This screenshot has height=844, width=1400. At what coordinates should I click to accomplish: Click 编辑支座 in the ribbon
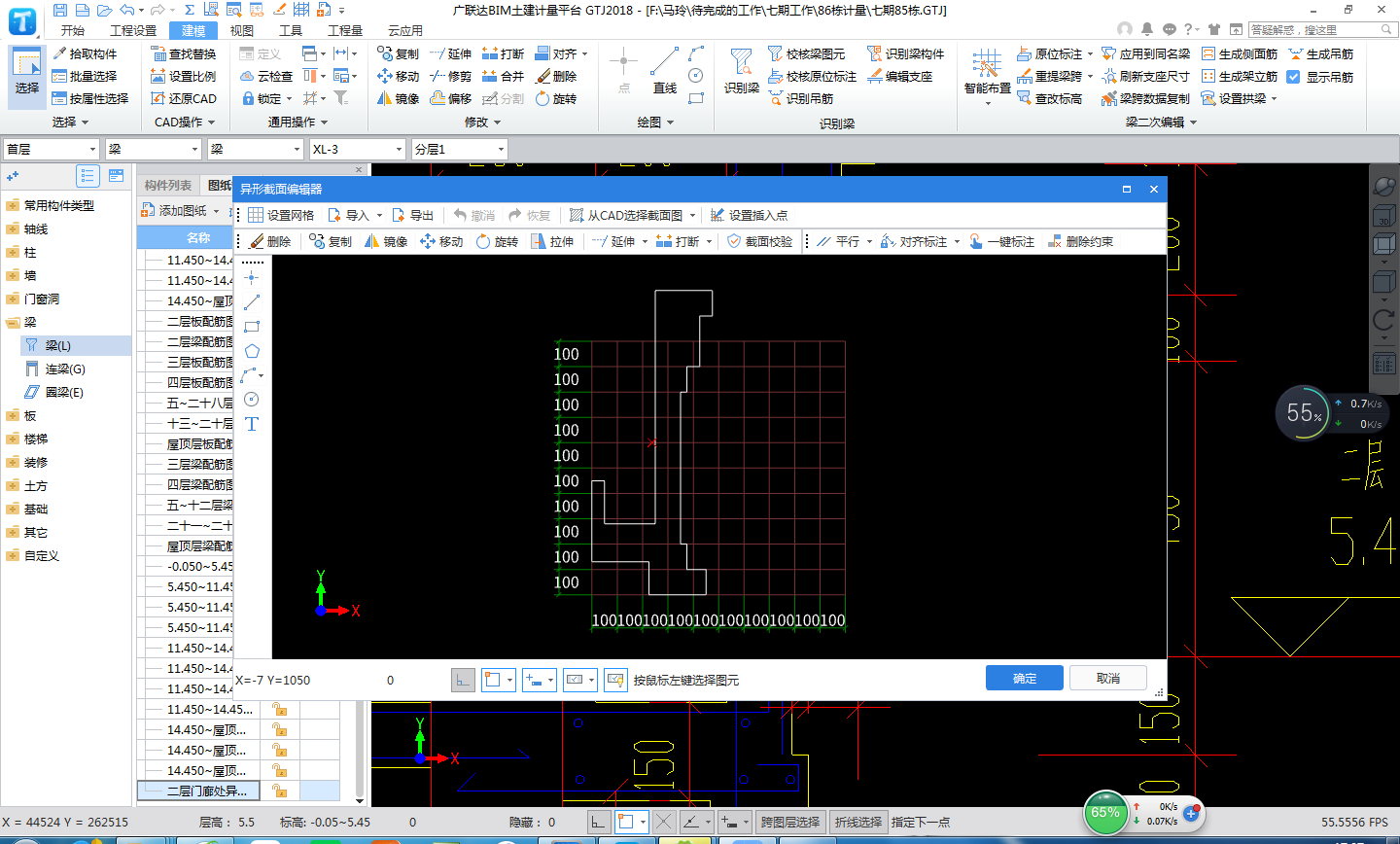point(899,76)
